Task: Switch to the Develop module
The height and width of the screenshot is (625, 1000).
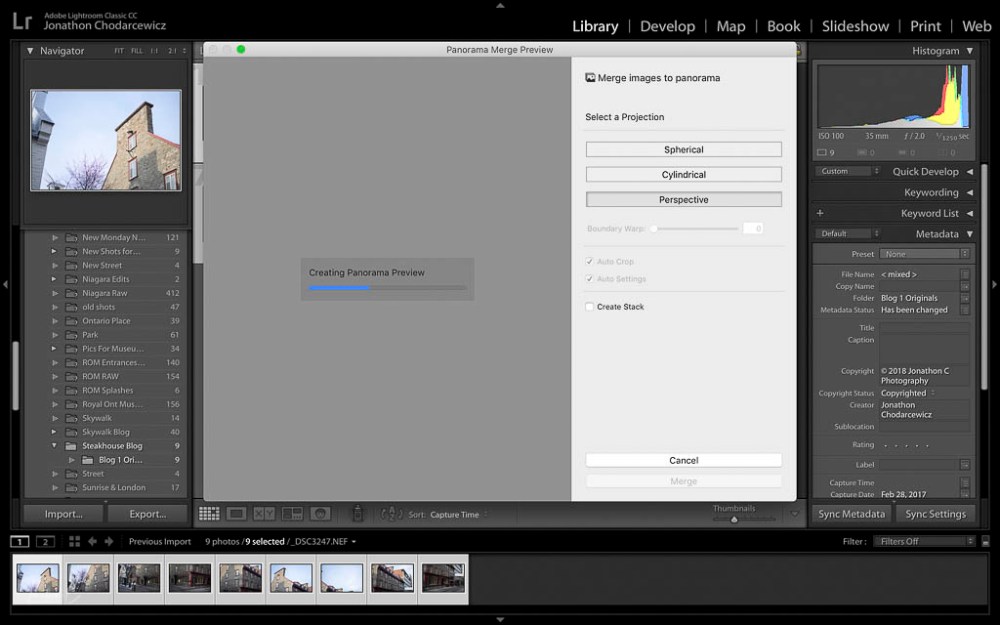Action: [x=667, y=26]
